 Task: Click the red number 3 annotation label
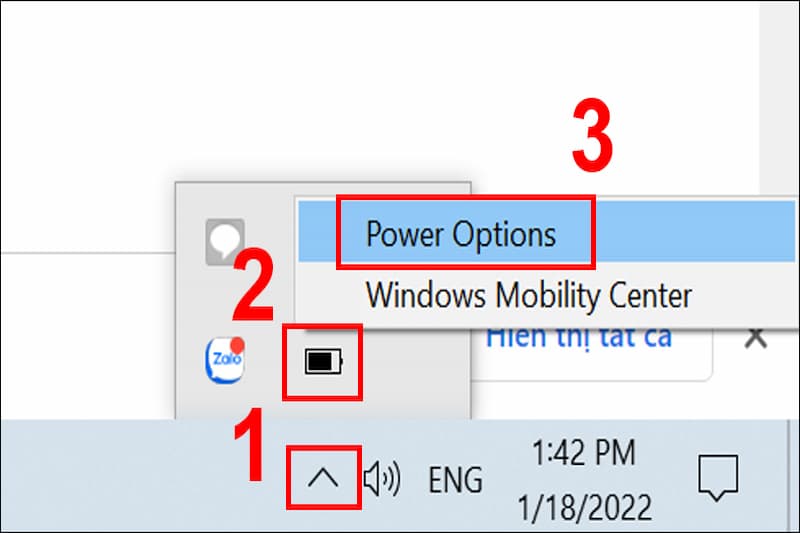pyautogui.click(x=591, y=141)
